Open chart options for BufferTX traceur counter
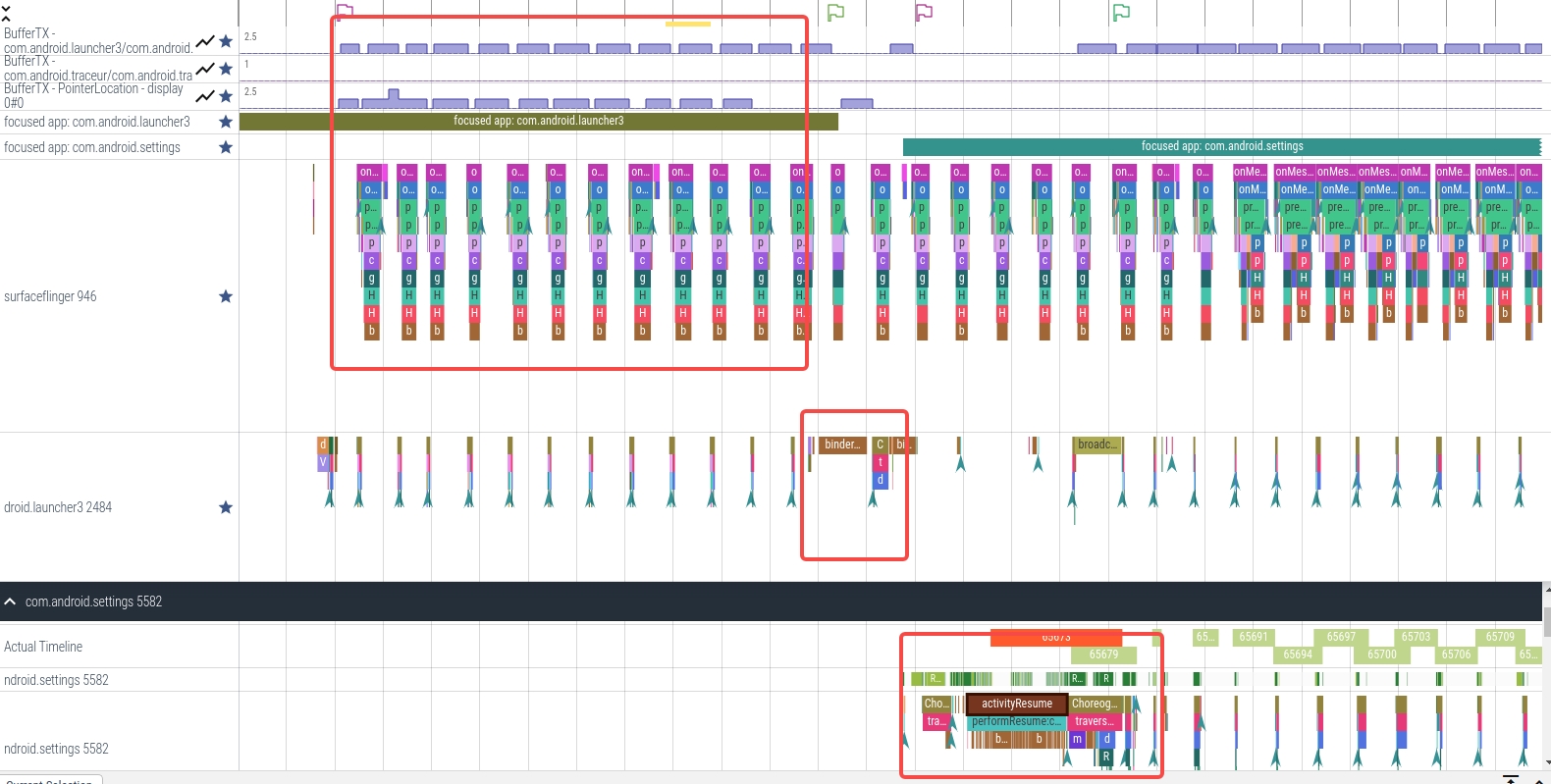Image resolution: width=1551 pixels, height=784 pixels. 205,69
